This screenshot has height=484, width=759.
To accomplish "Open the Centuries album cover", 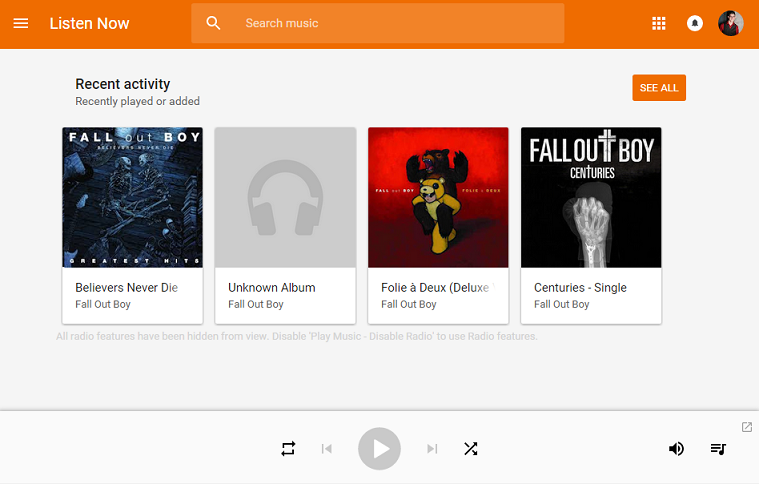I will tap(591, 197).
